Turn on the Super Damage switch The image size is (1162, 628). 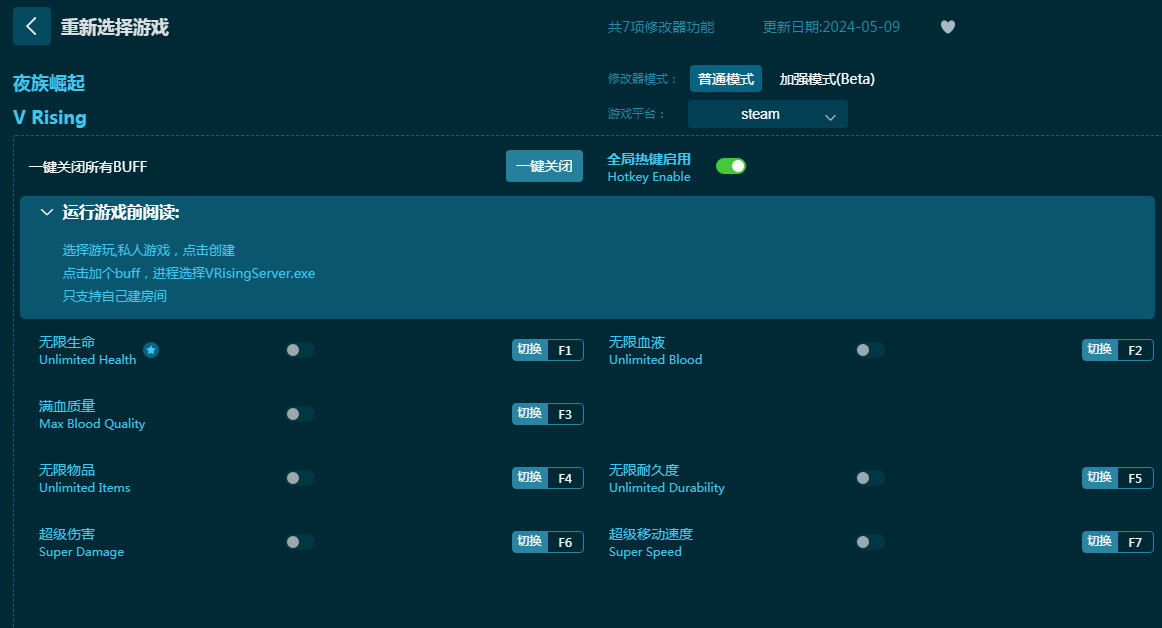(300, 542)
